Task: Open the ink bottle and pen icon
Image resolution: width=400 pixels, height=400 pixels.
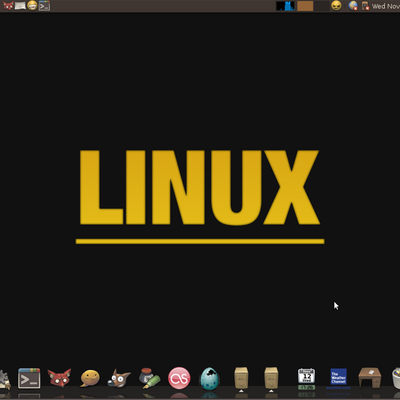Action: 149,378
